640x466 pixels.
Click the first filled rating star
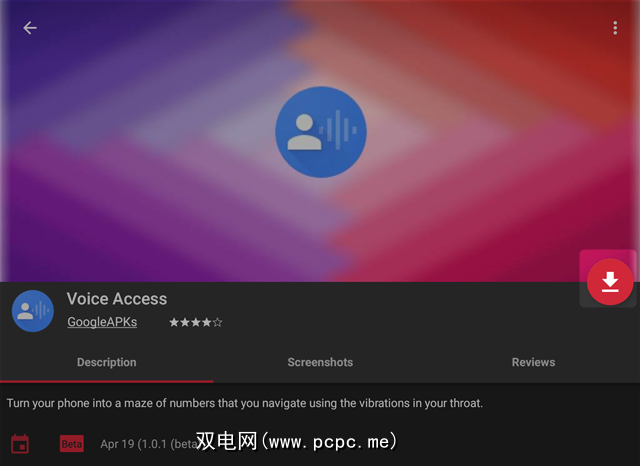174,322
